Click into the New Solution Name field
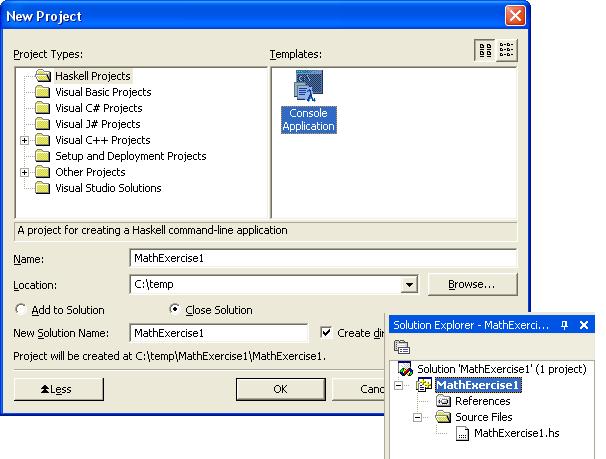 point(219,333)
